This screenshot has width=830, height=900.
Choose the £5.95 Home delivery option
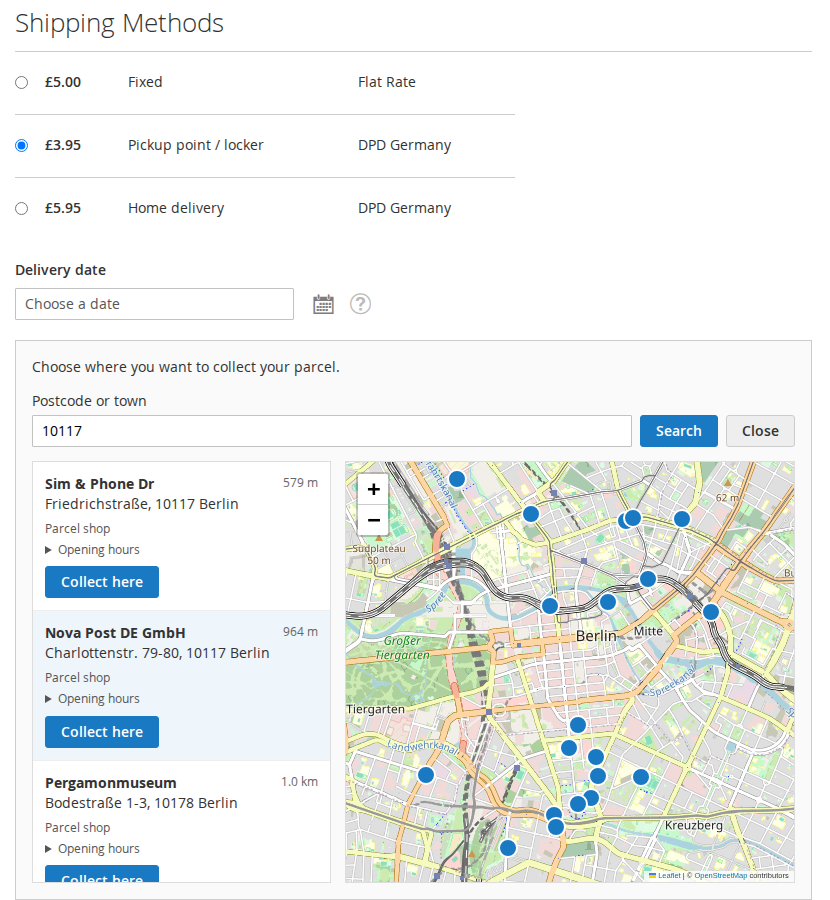click(22, 208)
